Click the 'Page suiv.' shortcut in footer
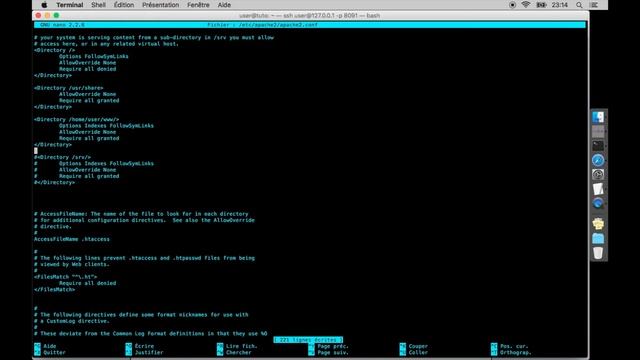 point(329,353)
